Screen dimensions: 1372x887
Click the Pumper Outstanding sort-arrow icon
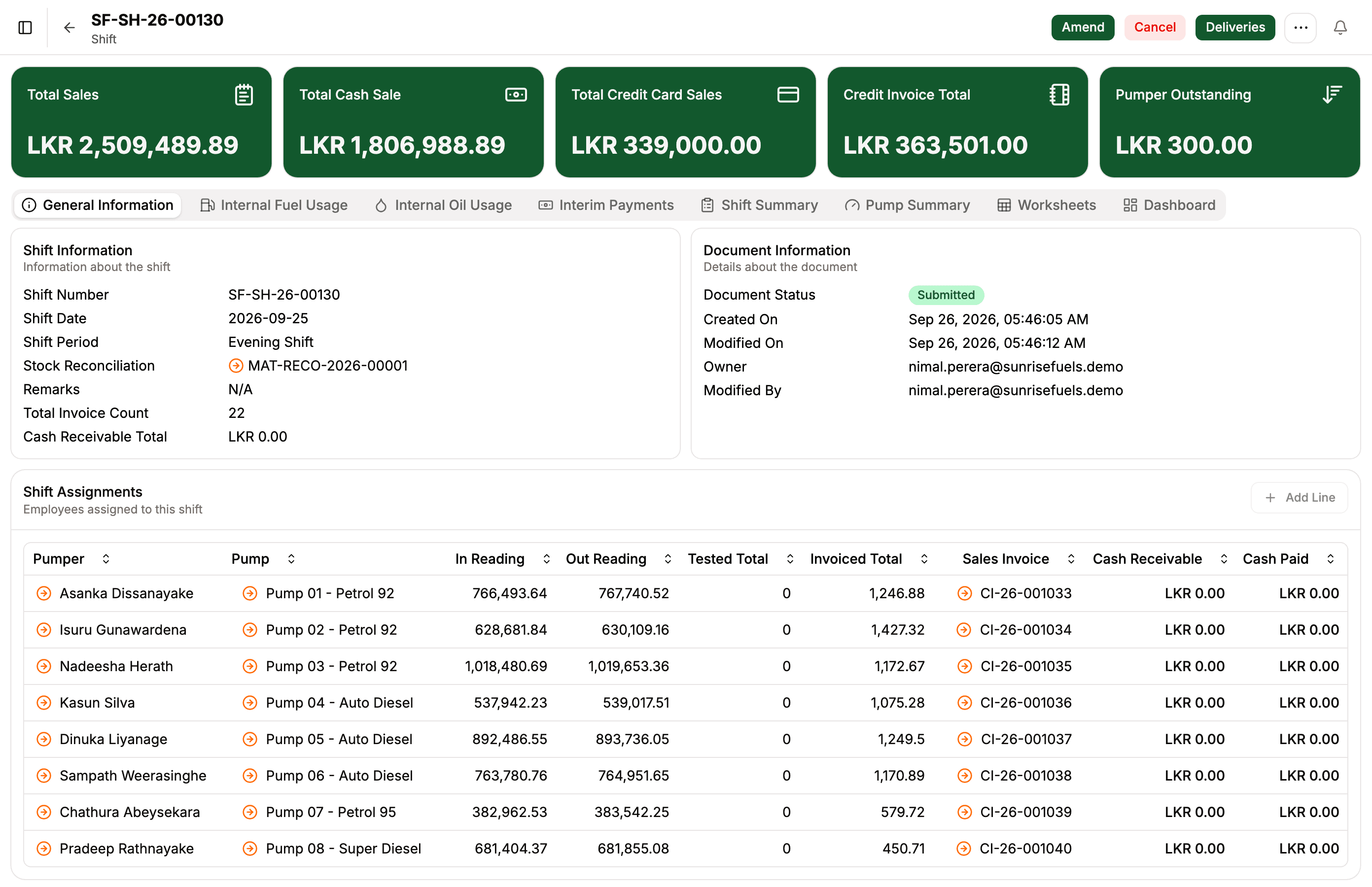1332,95
